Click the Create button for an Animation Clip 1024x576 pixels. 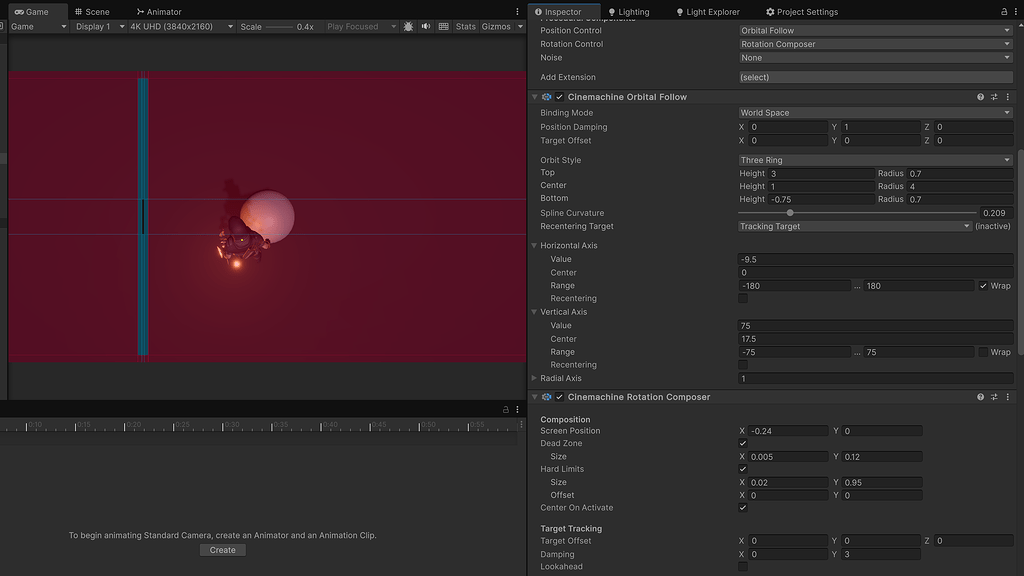pyautogui.click(x=222, y=549)
